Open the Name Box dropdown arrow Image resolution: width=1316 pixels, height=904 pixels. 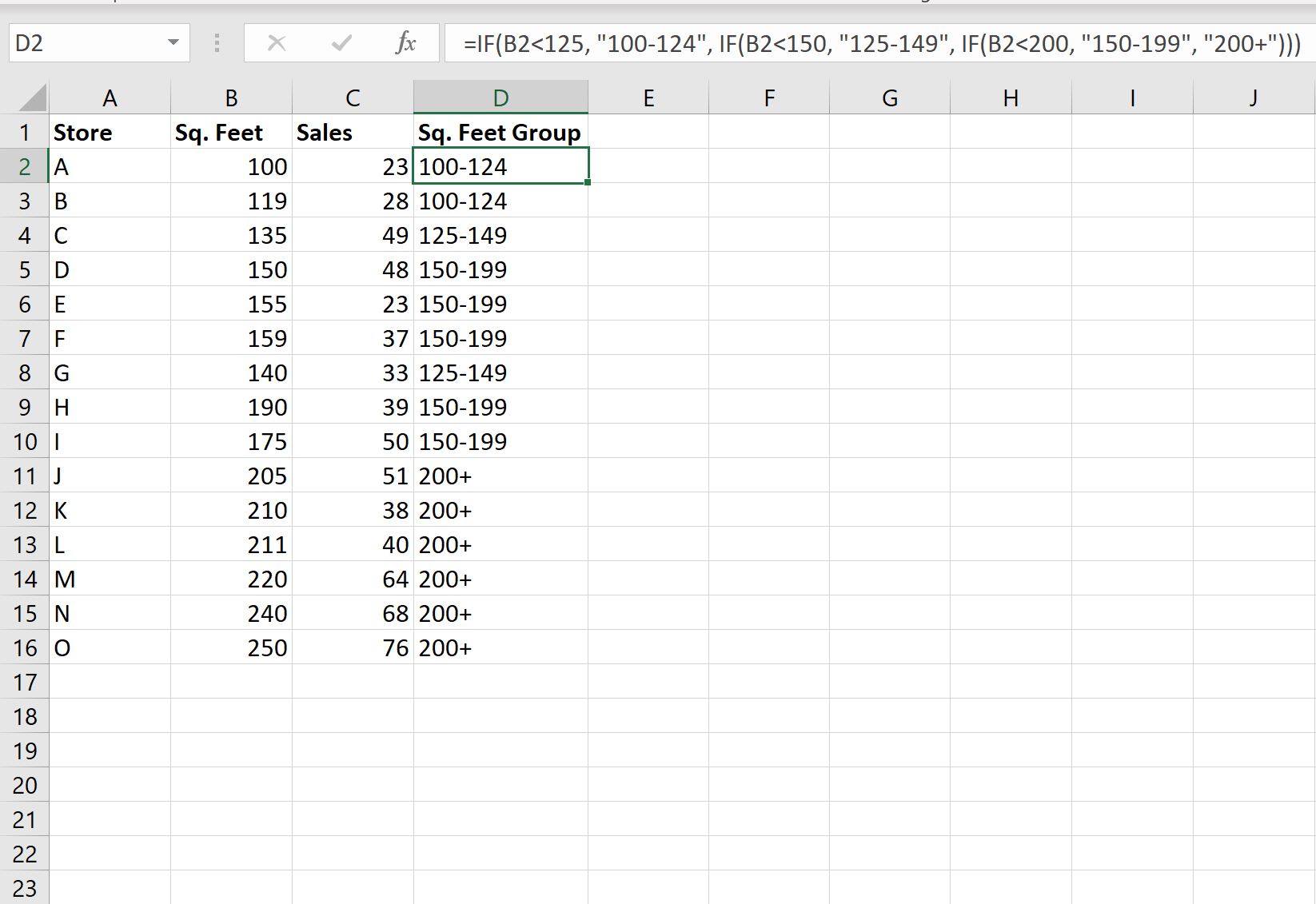(x=174, y=44)
